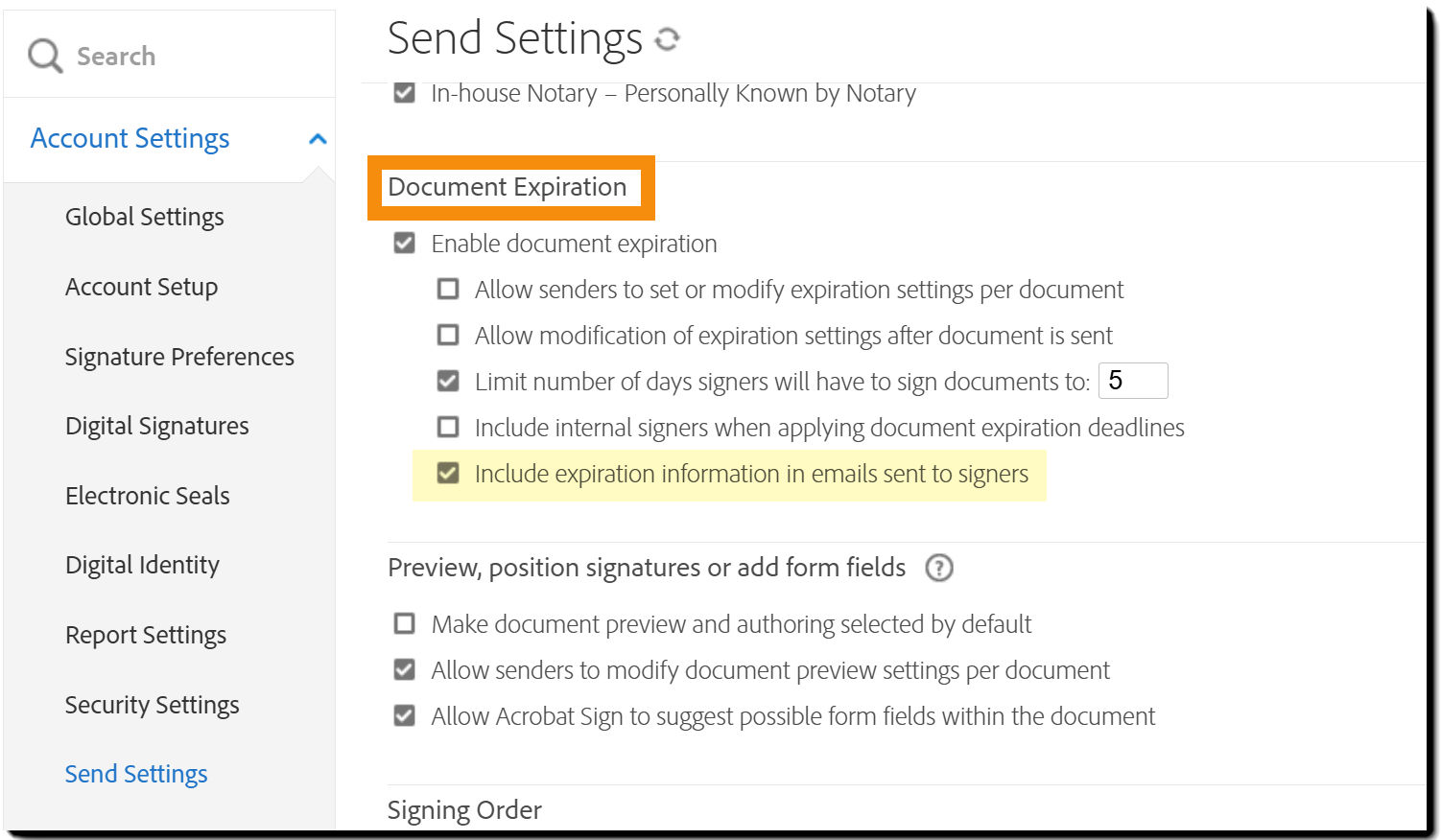Click the Search magnifier icon
This screenshot has width=1441, height=840.
[44, 55]
